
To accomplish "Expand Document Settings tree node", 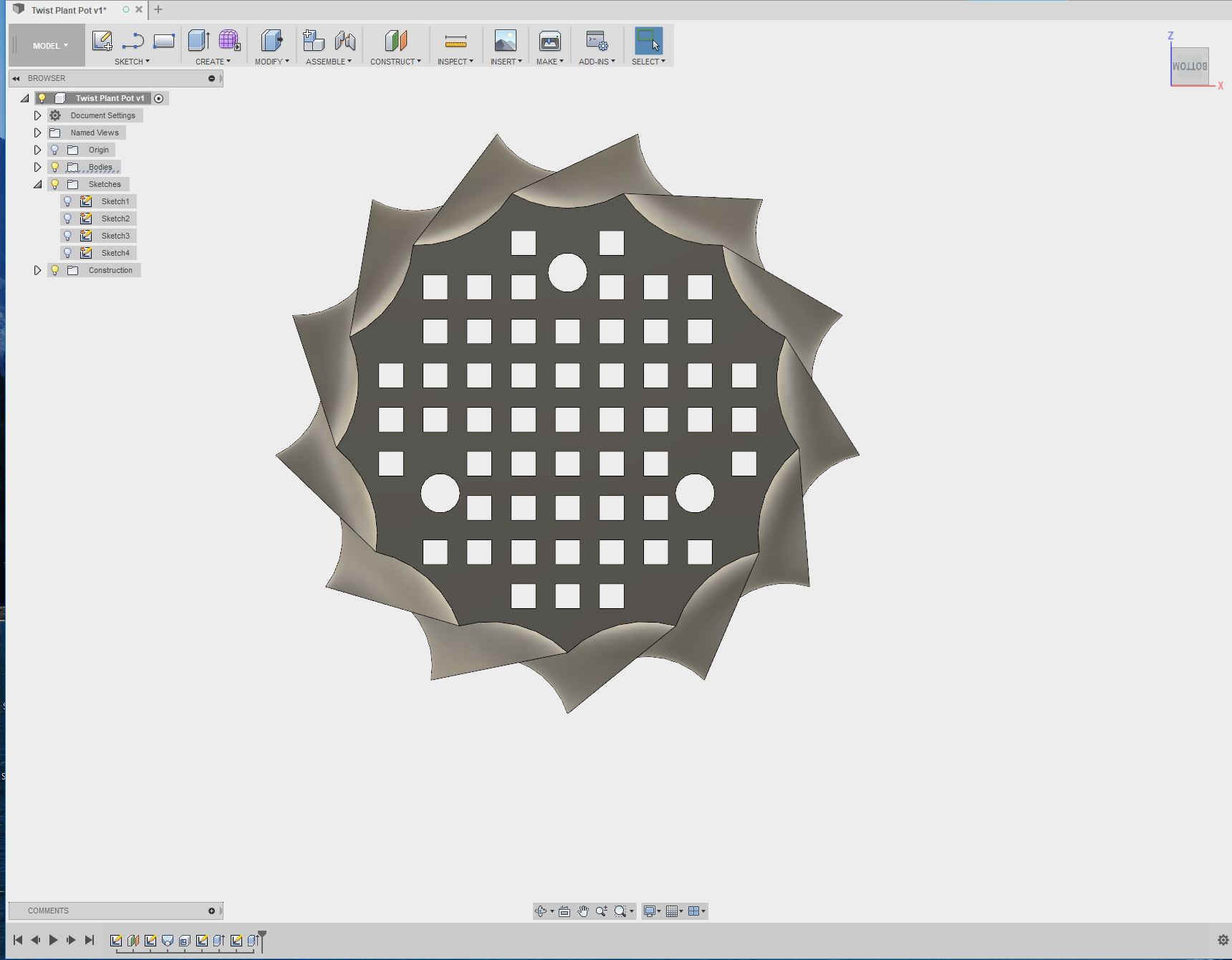I will (38, 115).
